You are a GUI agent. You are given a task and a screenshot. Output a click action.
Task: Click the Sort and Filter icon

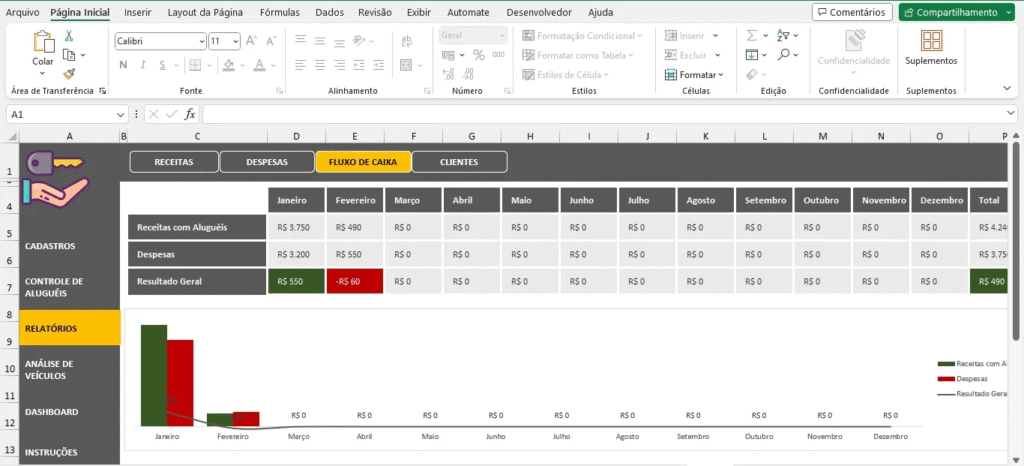pos(785,35)
